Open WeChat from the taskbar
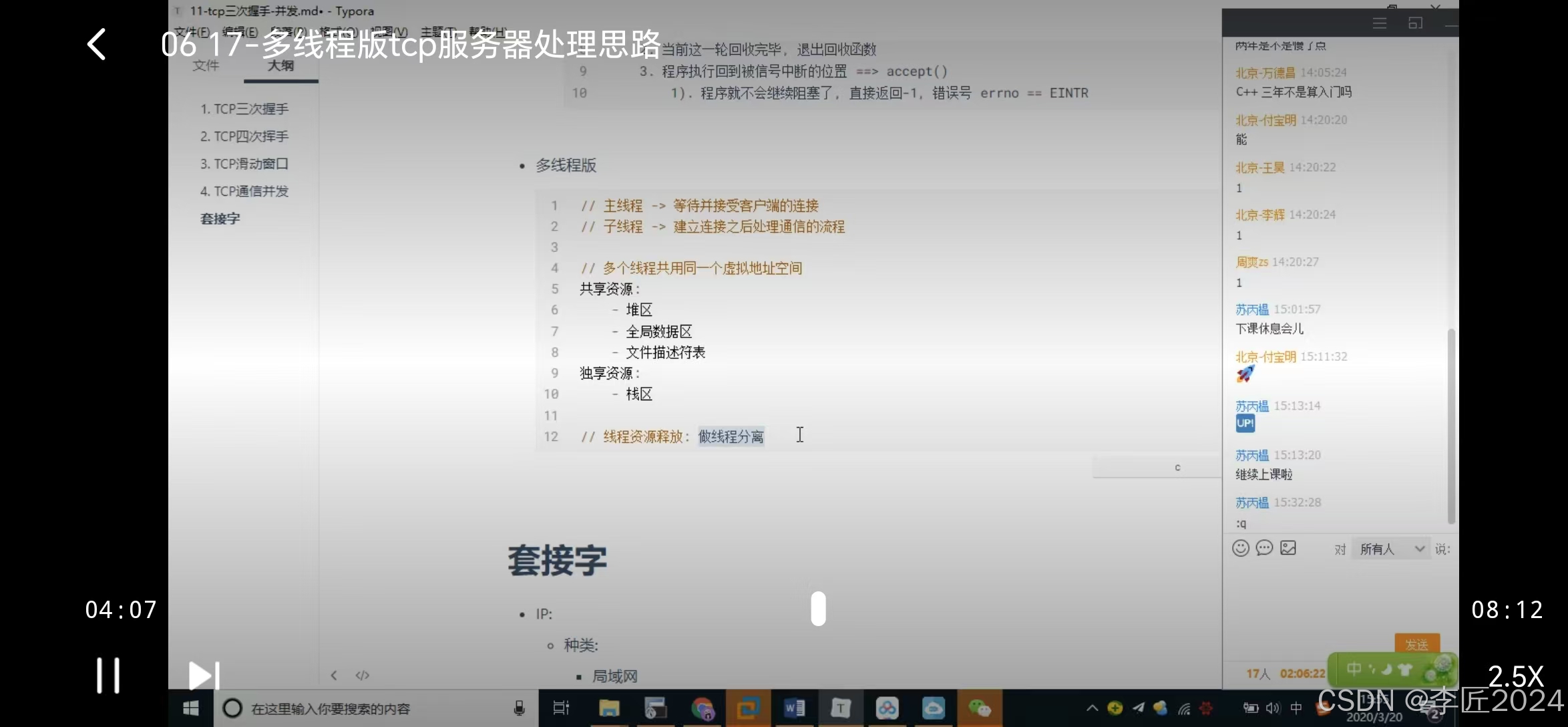This screenshot has width=1568, height=727. pyautogui.click(x=979, y=708)
